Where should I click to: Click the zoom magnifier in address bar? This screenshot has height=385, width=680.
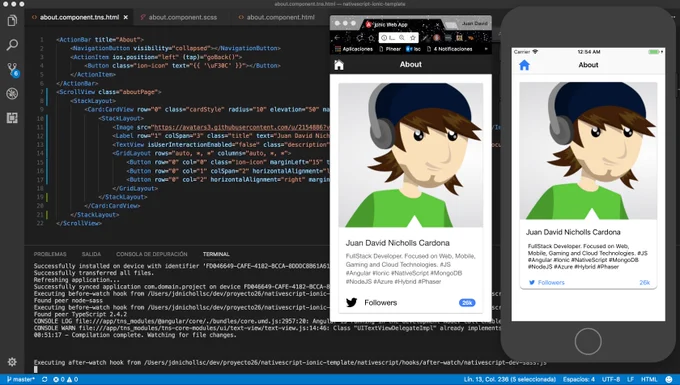402,38
